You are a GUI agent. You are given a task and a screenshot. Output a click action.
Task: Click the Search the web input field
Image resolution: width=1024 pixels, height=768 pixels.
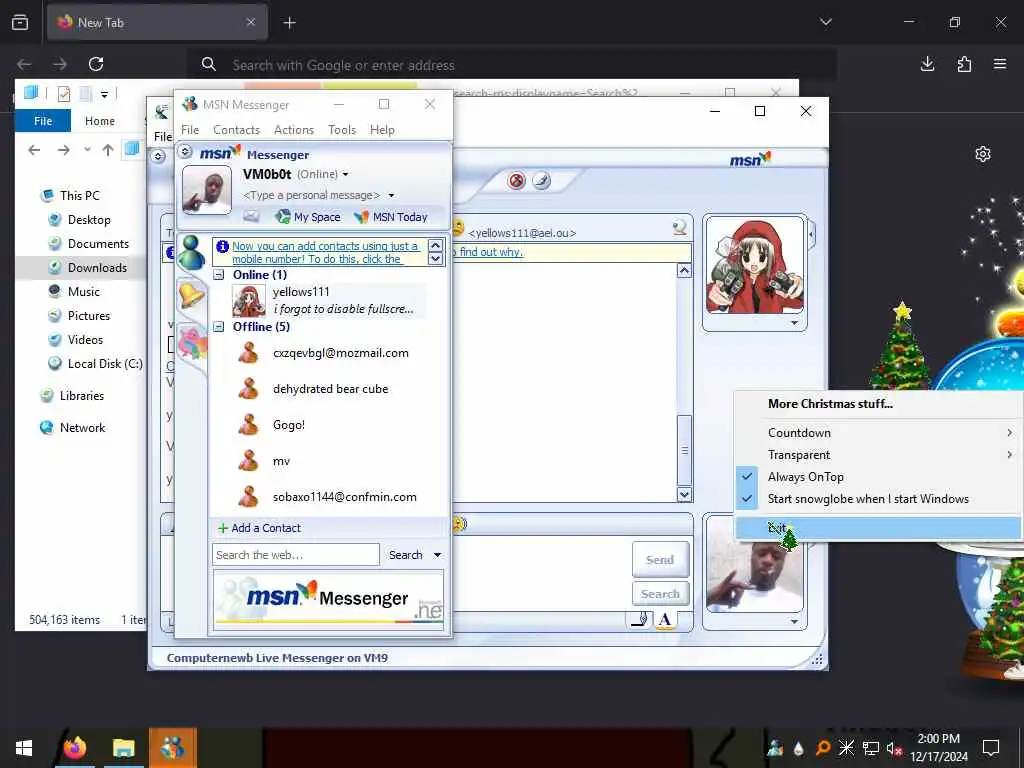pos(295,555)
